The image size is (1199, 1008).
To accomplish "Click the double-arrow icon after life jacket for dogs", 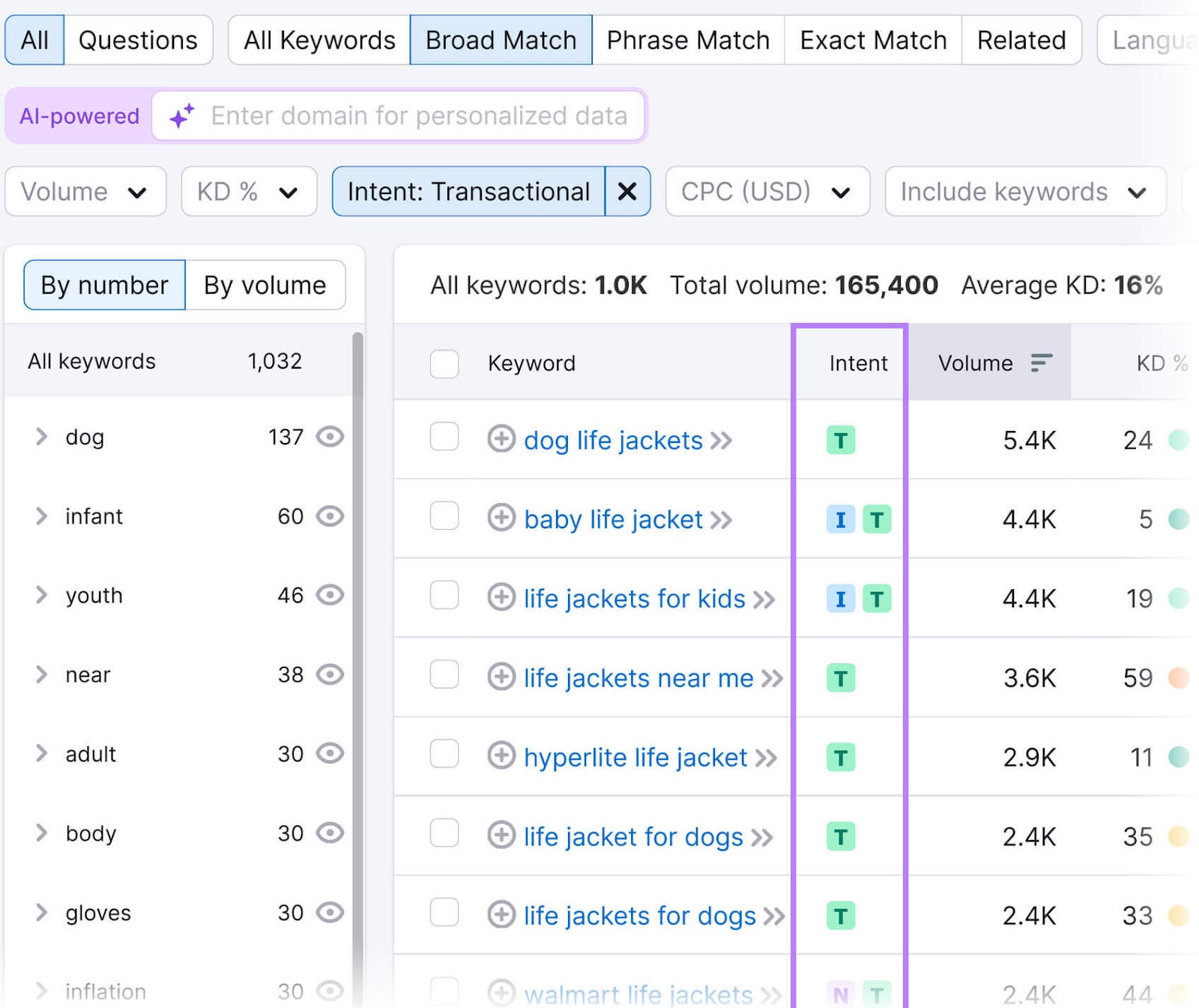I will (761, 837).
